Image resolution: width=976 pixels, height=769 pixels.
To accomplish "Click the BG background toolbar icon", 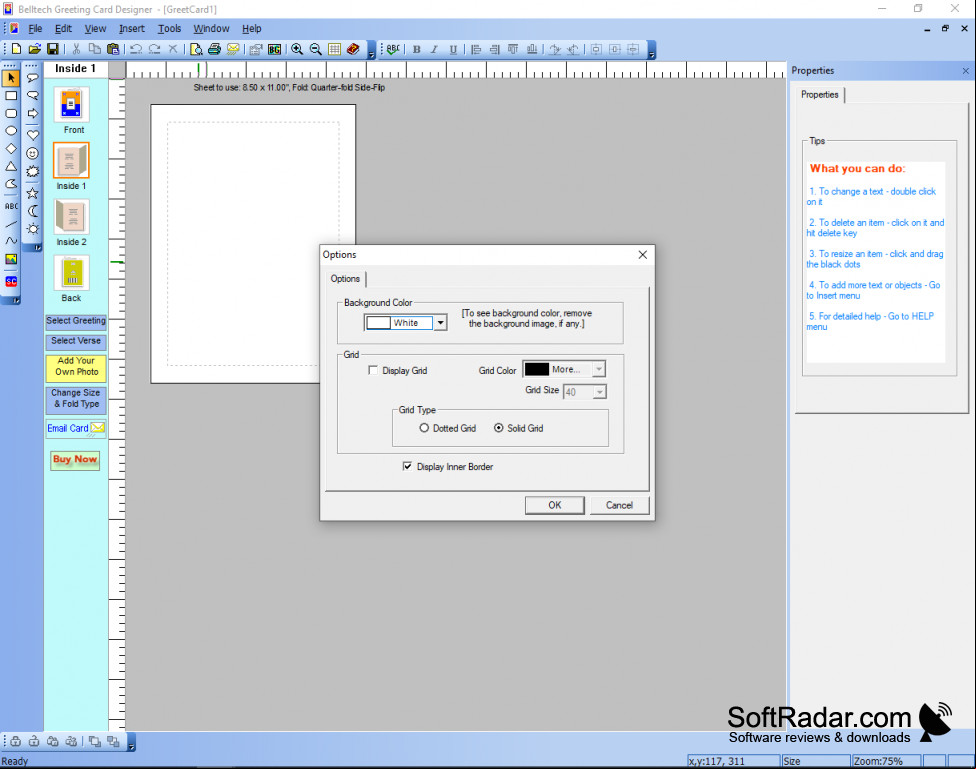I will point(274,49).
